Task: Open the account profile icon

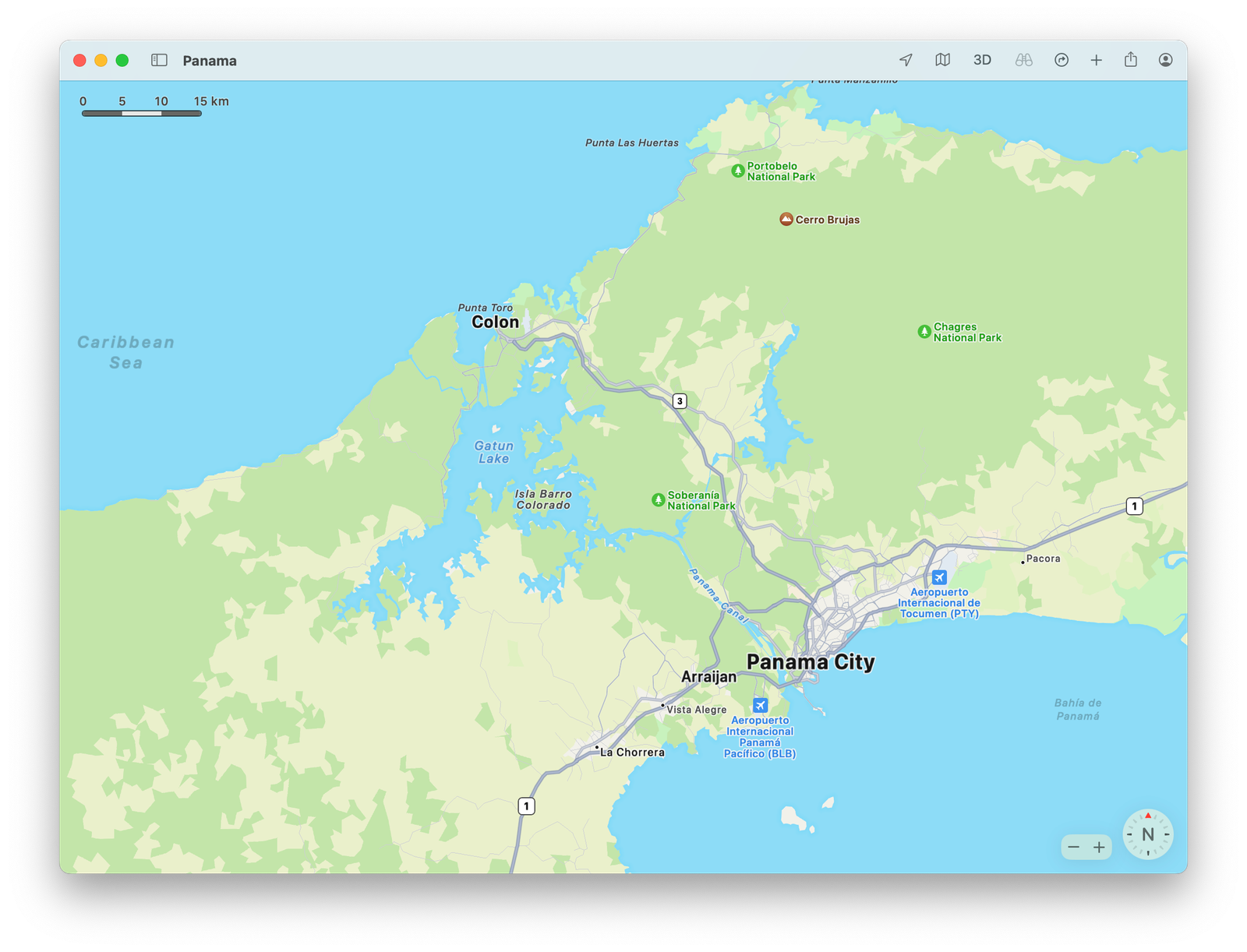Action: (1165, 60)
